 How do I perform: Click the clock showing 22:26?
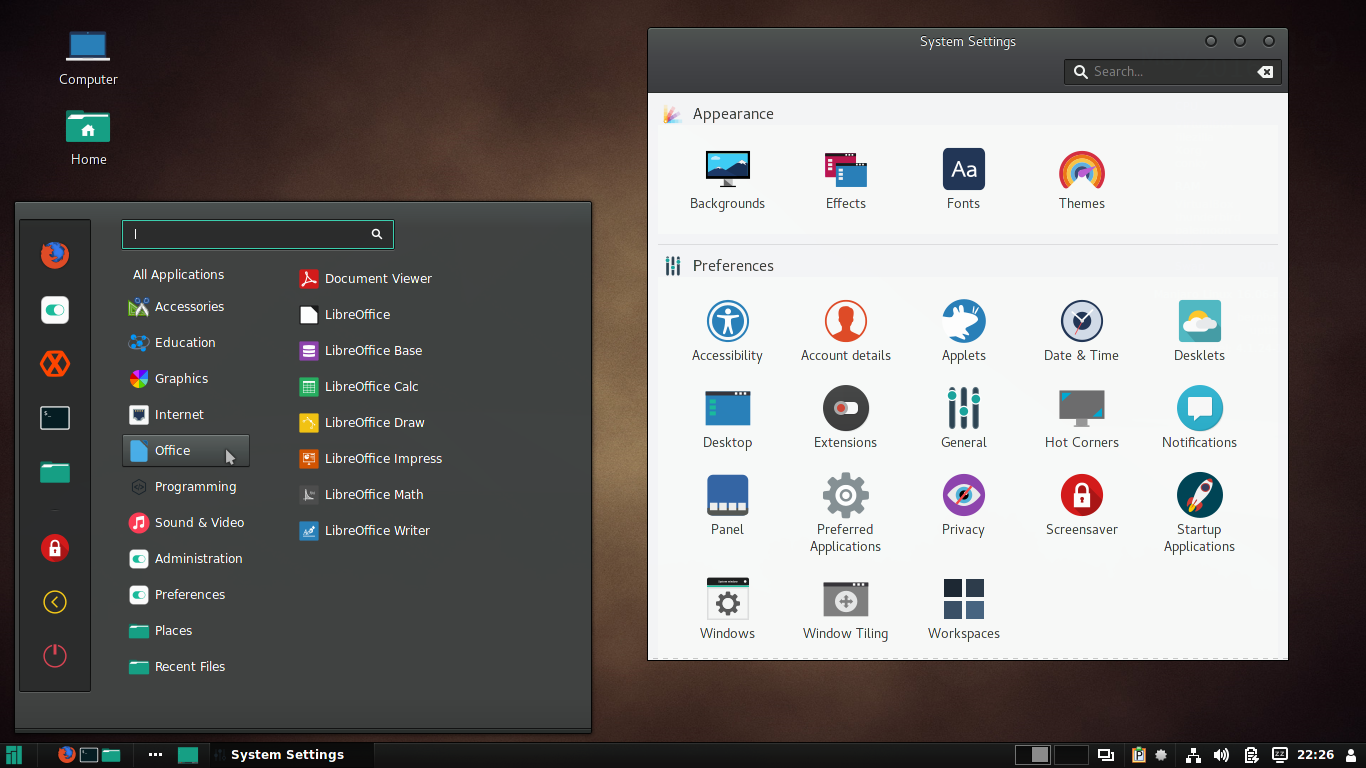point(1316,755)
